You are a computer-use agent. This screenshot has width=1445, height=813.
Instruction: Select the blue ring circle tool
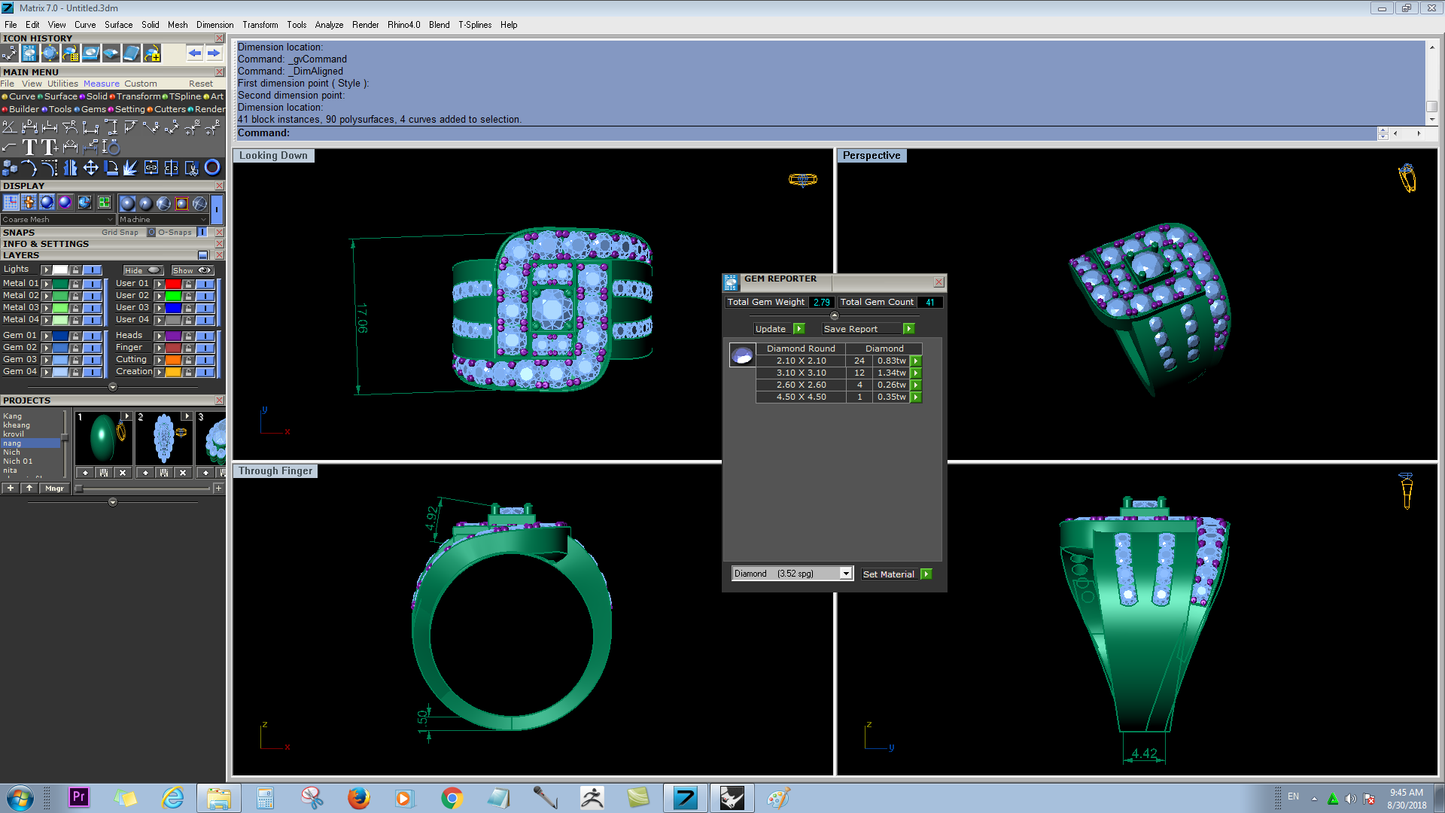pyautogui.click(x=212, y=168)
